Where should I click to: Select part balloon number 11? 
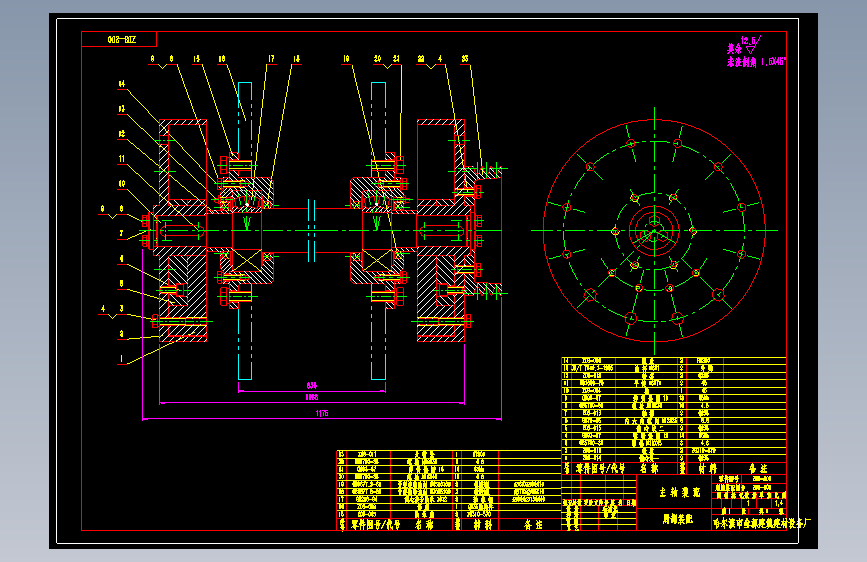click(122, 159)
